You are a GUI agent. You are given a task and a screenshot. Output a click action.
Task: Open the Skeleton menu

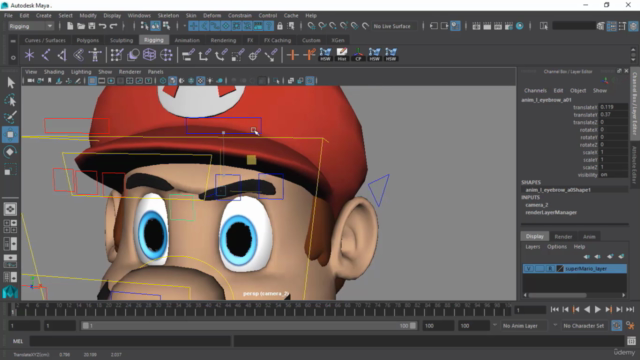[168, 16]
